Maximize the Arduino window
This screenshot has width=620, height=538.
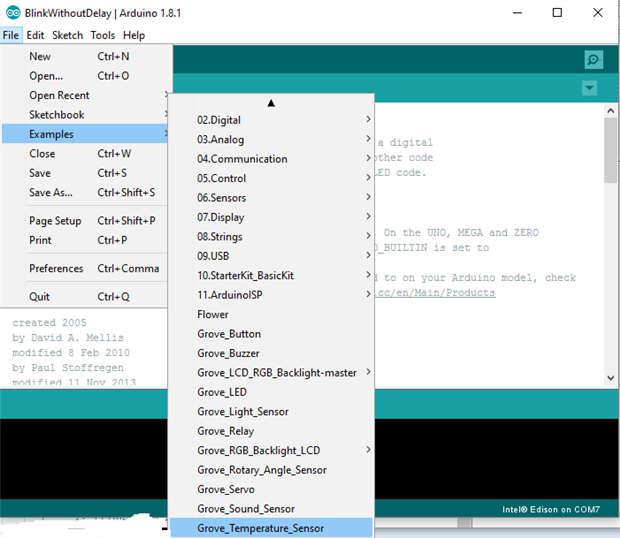tap(557, 13)
